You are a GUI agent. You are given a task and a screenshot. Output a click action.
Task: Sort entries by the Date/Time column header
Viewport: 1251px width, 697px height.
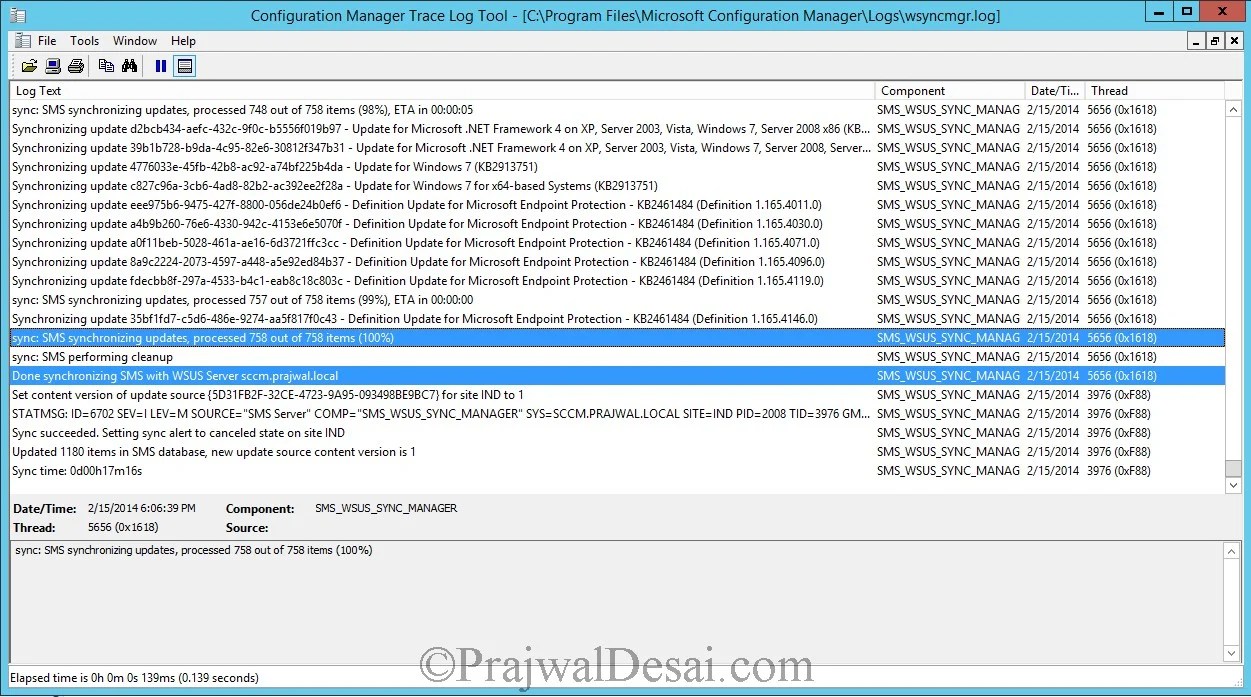tap(1055, 90)
